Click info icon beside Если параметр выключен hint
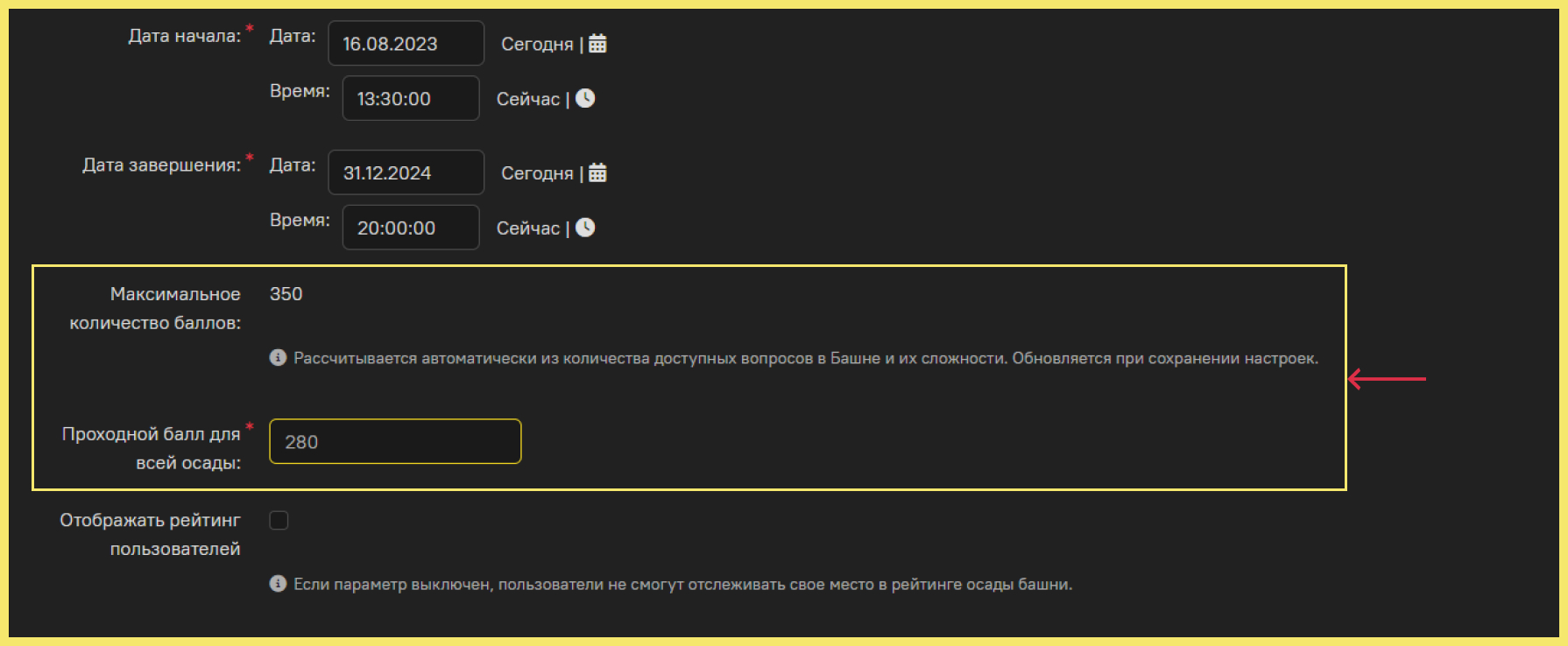1568x646 pixels. pos(278,583)
